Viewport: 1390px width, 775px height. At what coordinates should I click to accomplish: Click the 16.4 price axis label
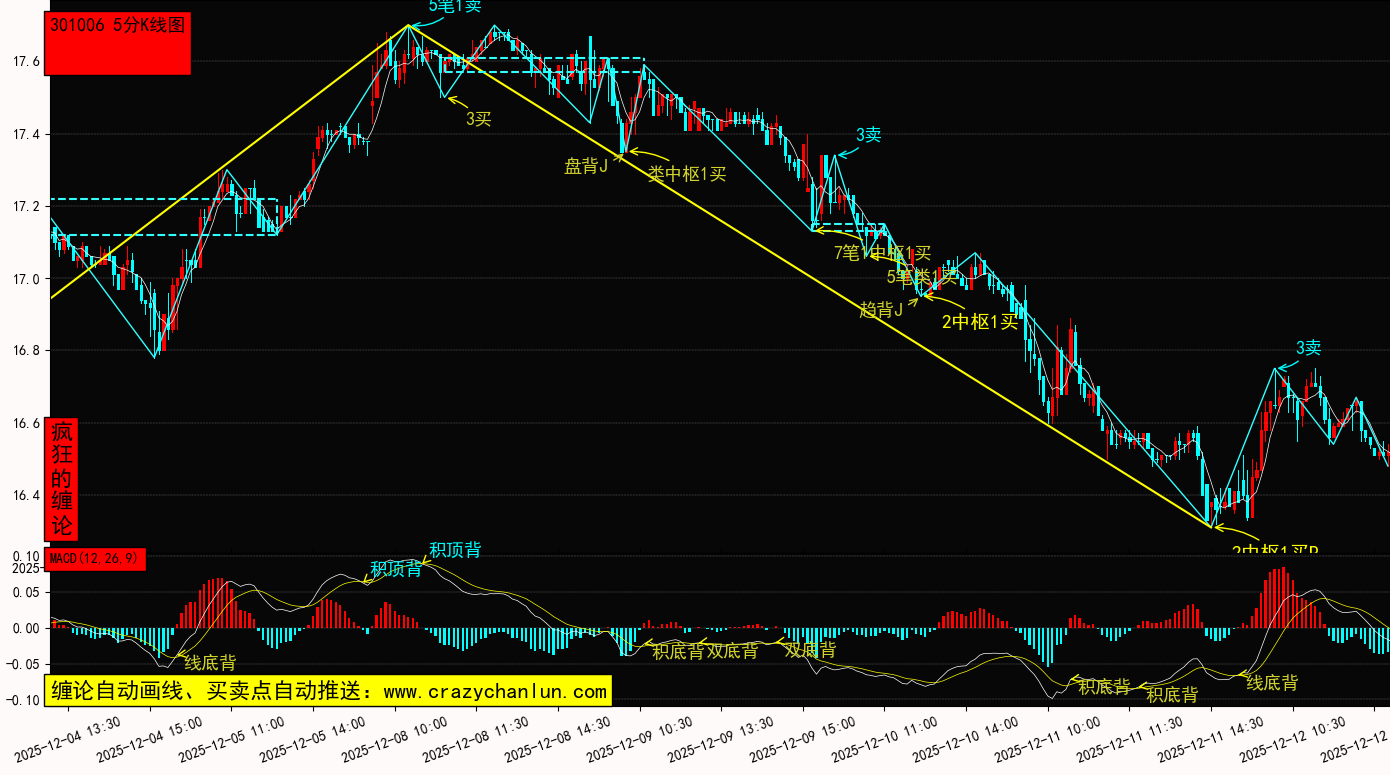pyautogui.click(x=25, y=496)
